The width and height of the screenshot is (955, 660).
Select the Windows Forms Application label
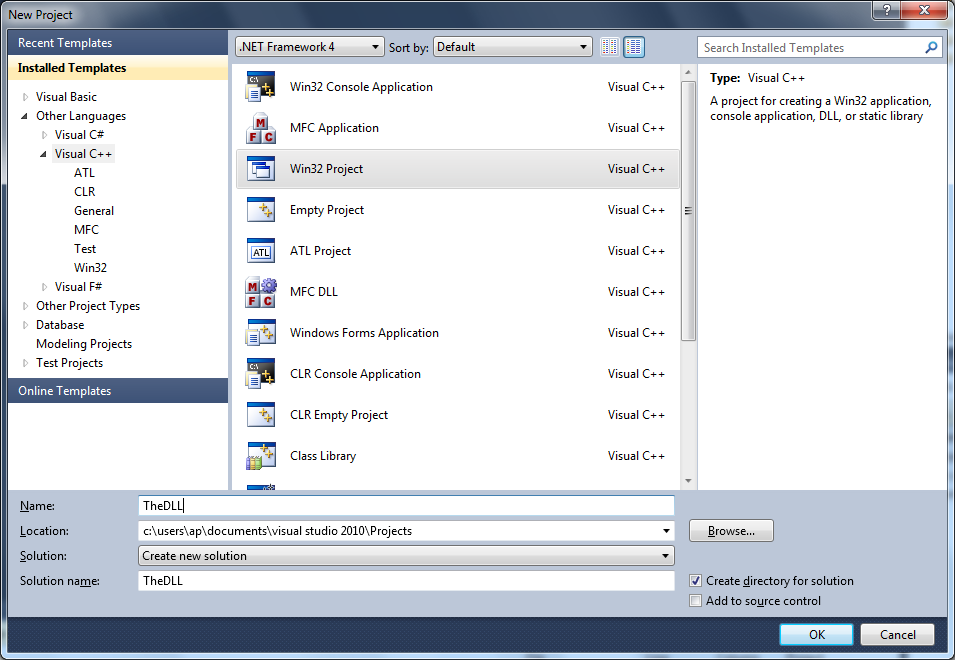[364, 333]
